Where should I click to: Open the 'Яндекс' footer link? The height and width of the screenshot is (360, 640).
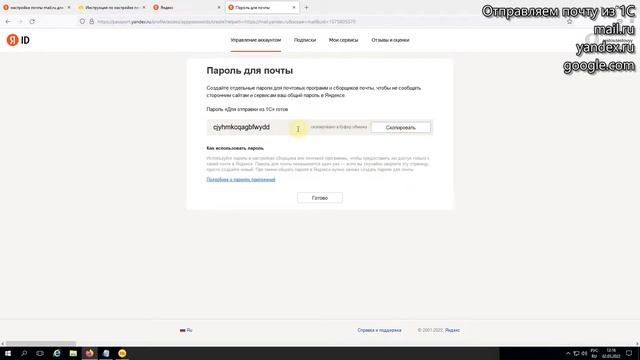pyautogui.click(x=452, y=330)
